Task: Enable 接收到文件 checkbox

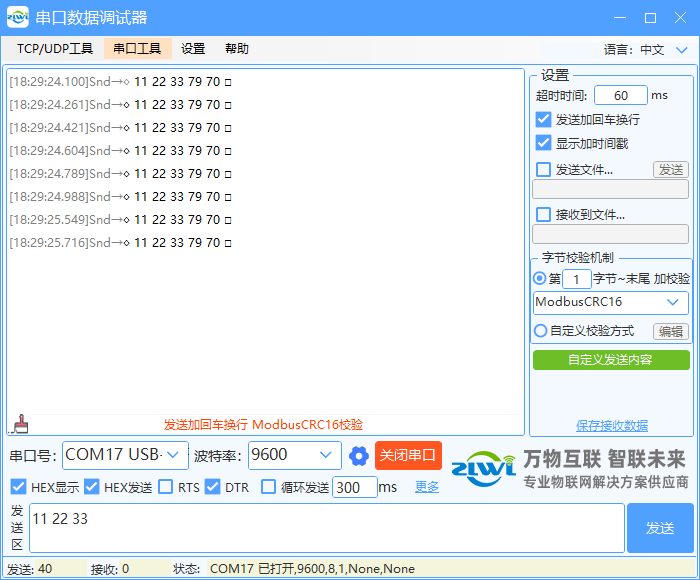Action: pos(543,215)
